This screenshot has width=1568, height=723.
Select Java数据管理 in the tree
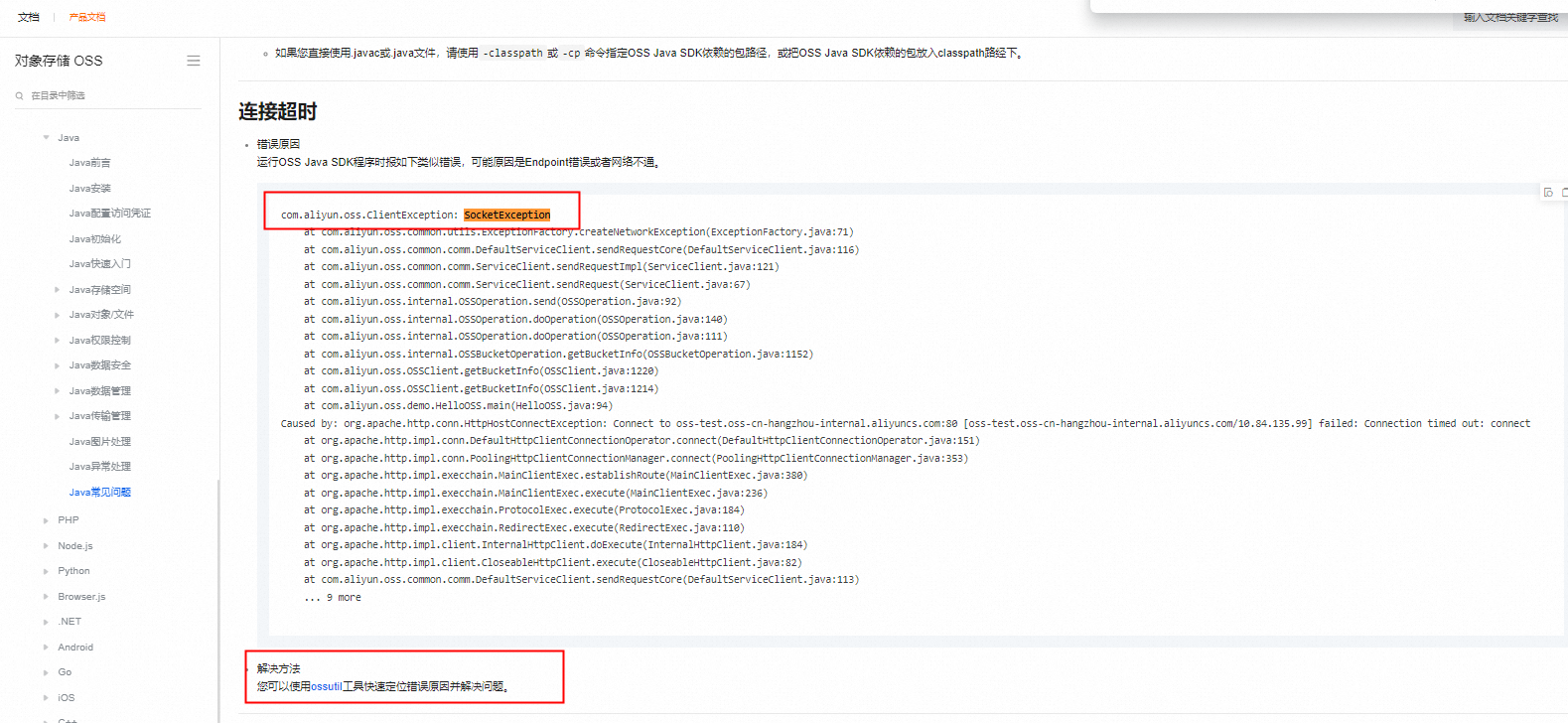pyautogui.click(x=100, y=391)
